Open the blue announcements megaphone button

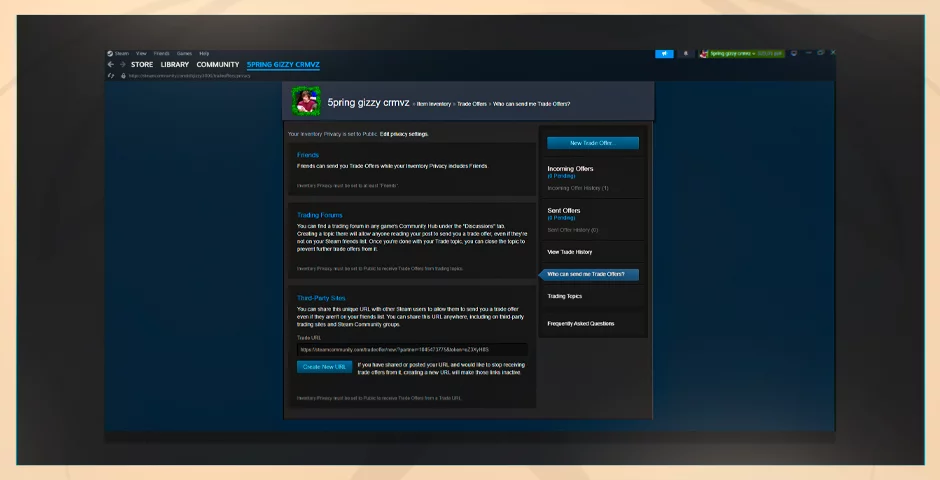(x=664, y=53)
